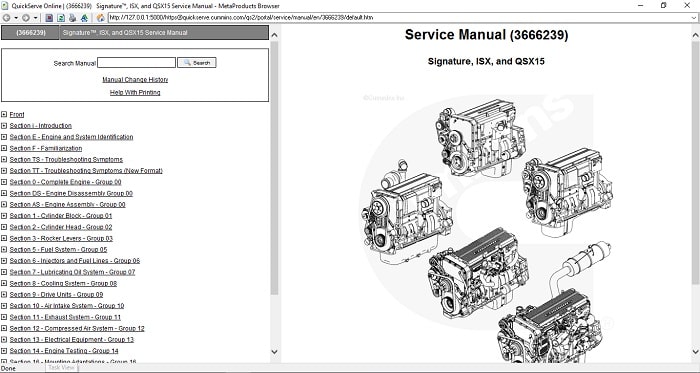Expand Section 10 - Air Intake System node
The width and height of the screenshot is (700, 373).
coord(4,306)
